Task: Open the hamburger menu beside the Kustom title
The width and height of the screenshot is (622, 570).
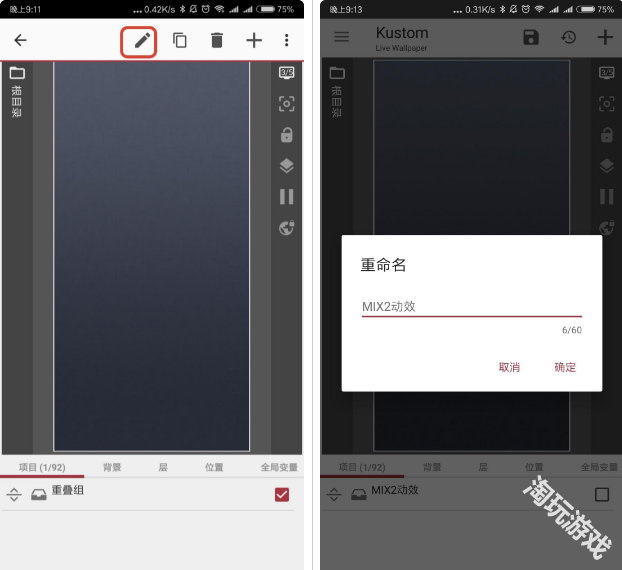Action: [342, 37]
